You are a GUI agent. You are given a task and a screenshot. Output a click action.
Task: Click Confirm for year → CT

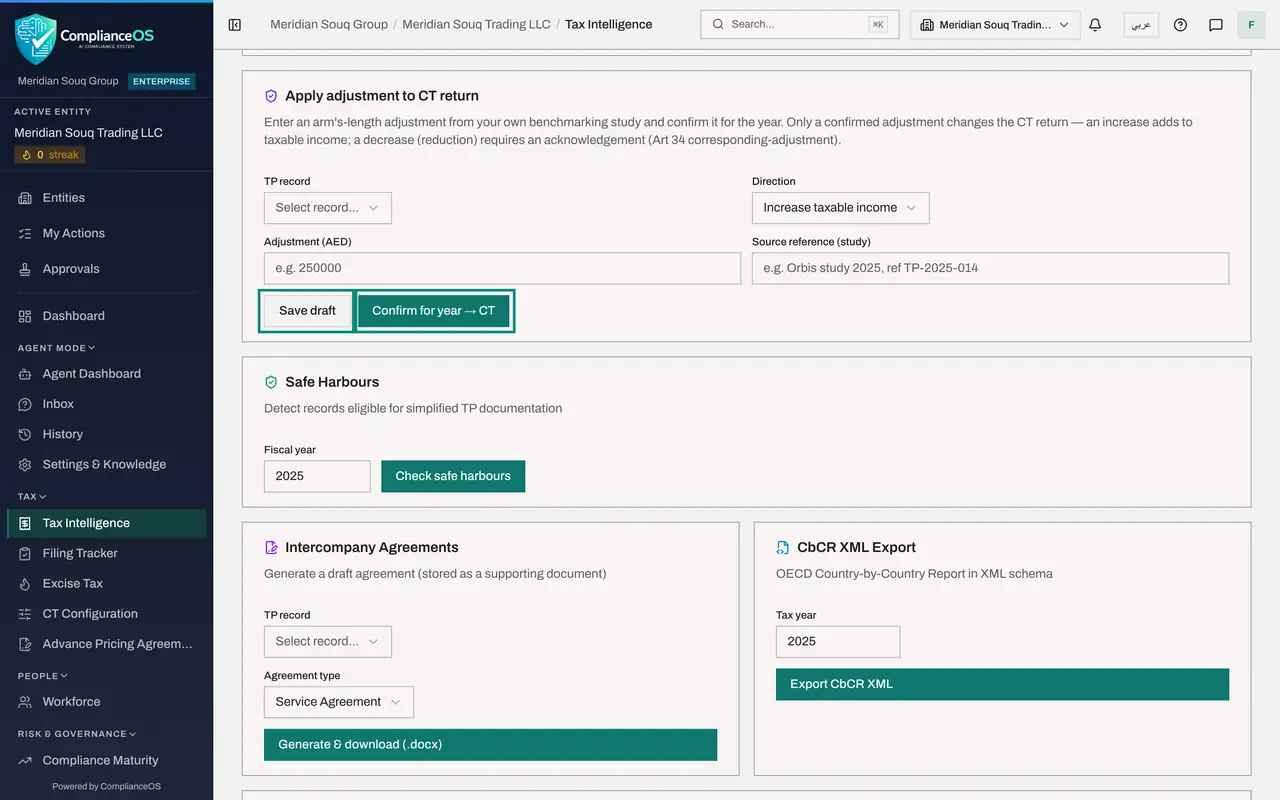click(x=434, y=311)
